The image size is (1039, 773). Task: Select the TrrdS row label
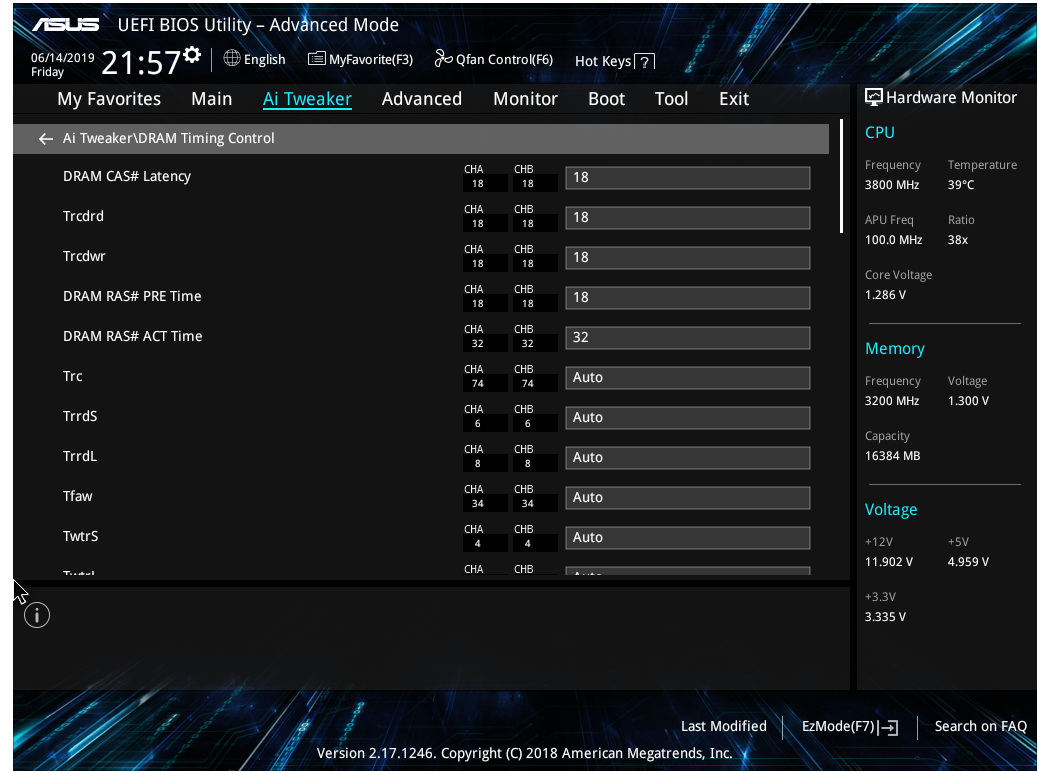click(80, 416)
